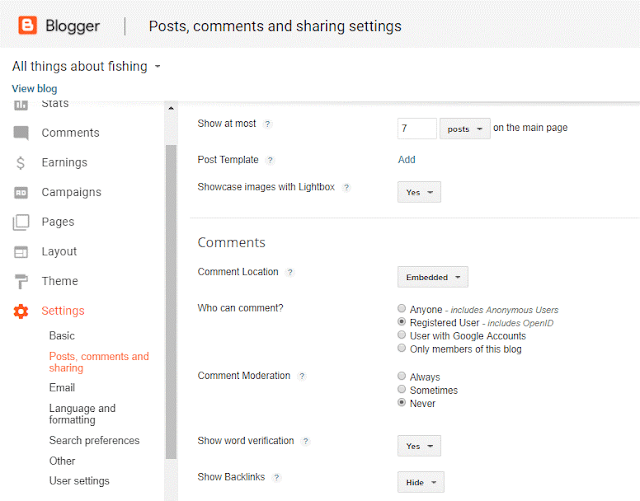Click the Blogger logo icon
This screenshot has height=501, width=640.
pyautogui.click(x=24, y=26)
